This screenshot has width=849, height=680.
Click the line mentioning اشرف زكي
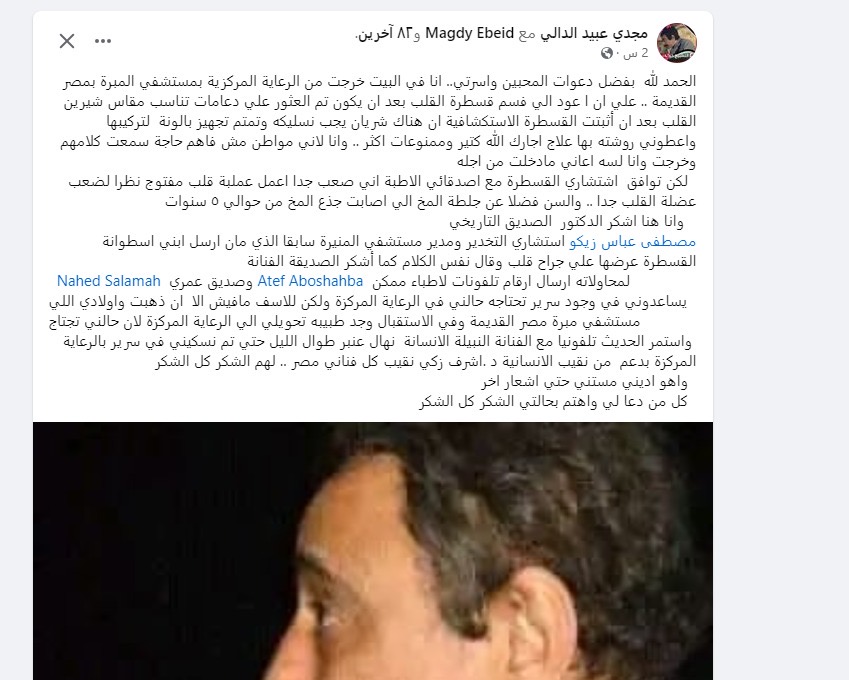(426, 362)
